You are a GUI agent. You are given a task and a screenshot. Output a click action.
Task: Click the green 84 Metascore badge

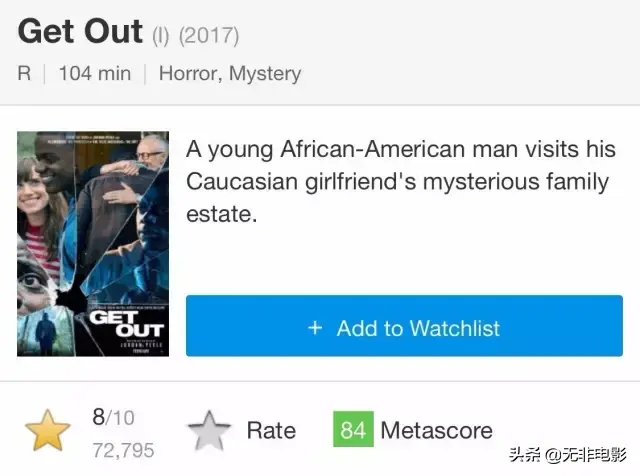click(x=352, y=431)
